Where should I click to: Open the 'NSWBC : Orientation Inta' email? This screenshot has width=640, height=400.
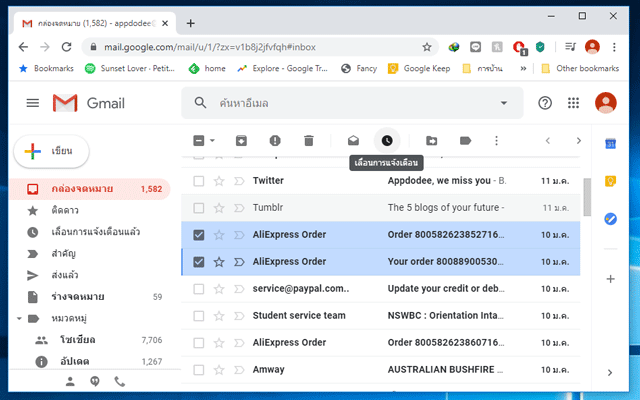point(380,316)
